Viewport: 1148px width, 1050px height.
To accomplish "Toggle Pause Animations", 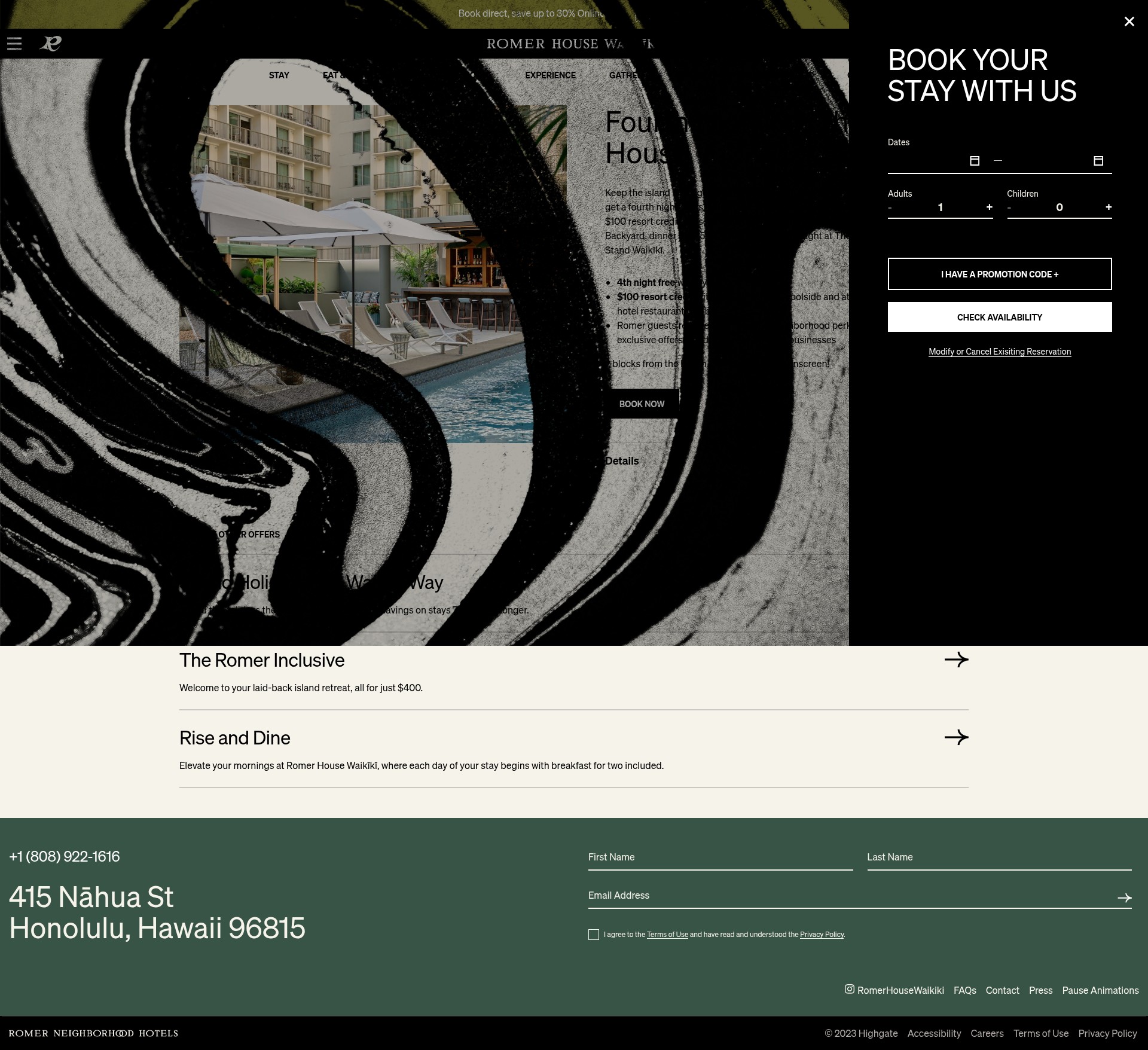I will point(1100,990).
